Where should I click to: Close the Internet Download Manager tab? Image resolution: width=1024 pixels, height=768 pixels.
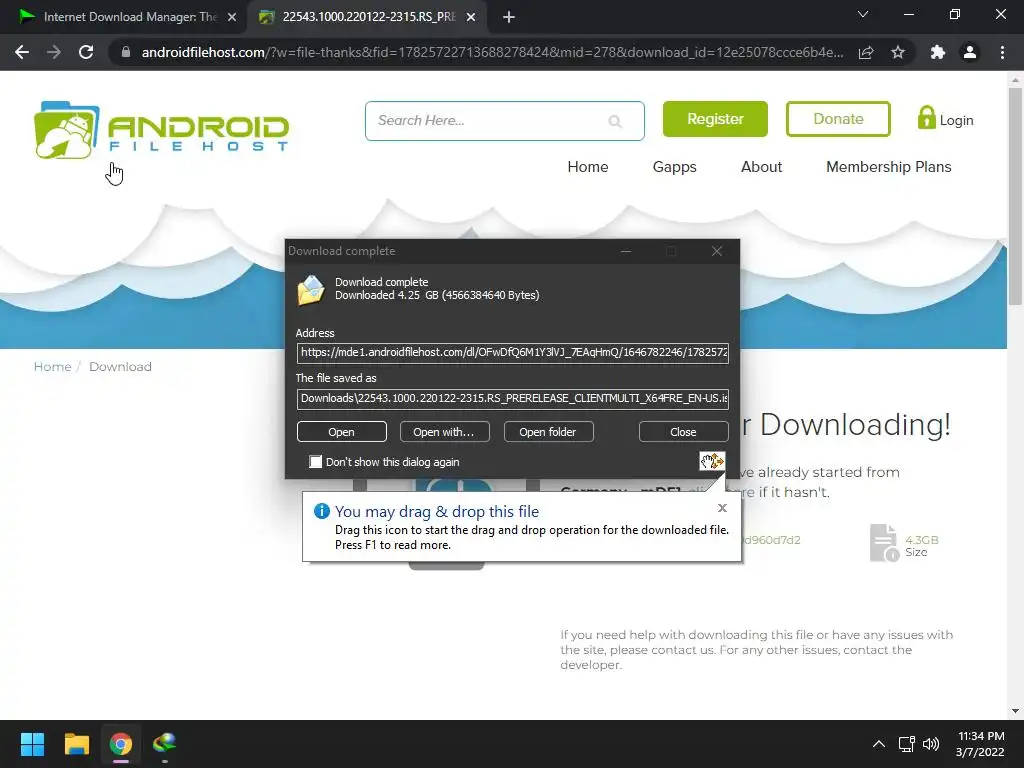coord(232,17)
